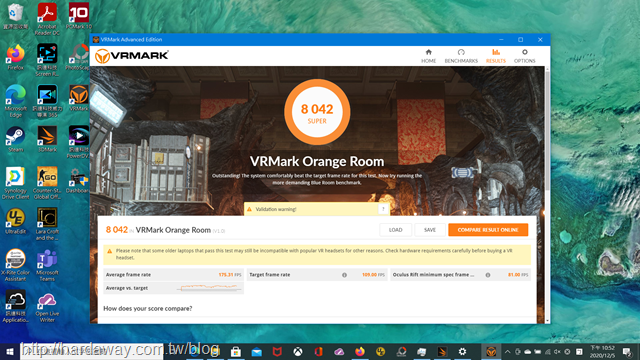640x360 pixels.
Task: Select the Dashboard desktop icon
Action: click(78, 180)
